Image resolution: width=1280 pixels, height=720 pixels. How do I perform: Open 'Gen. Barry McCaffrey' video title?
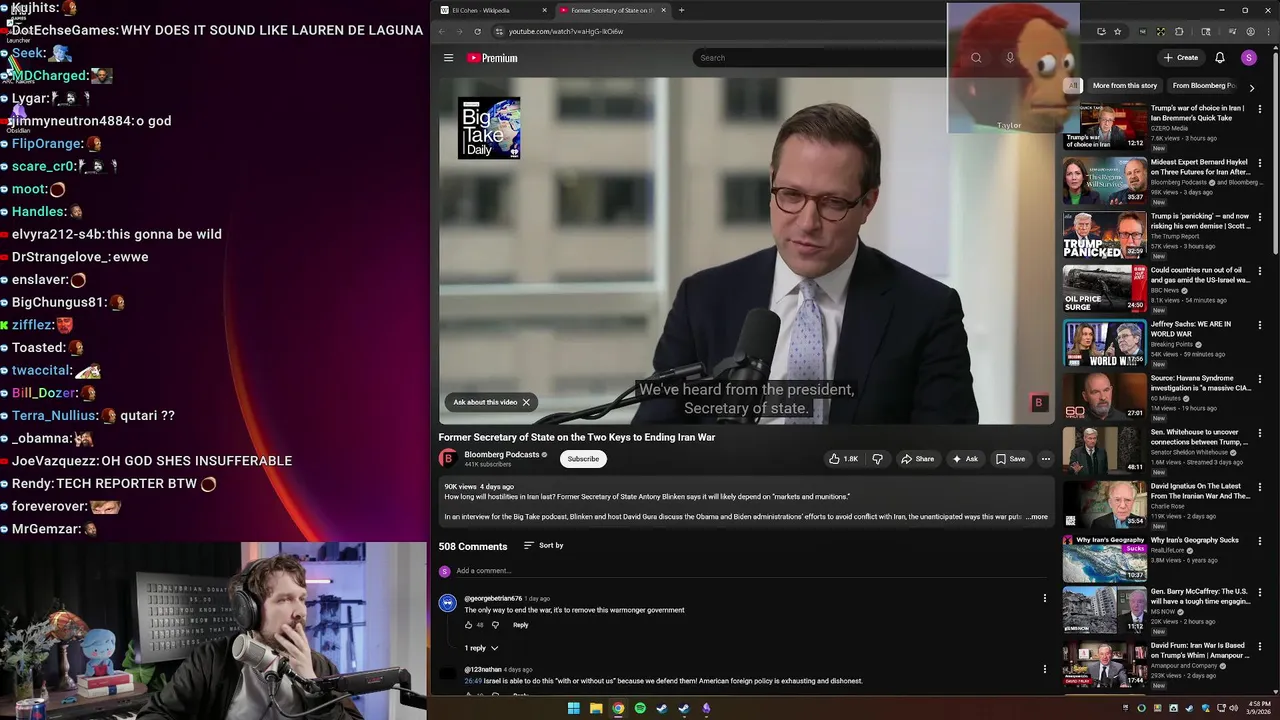pos(1200,596)
